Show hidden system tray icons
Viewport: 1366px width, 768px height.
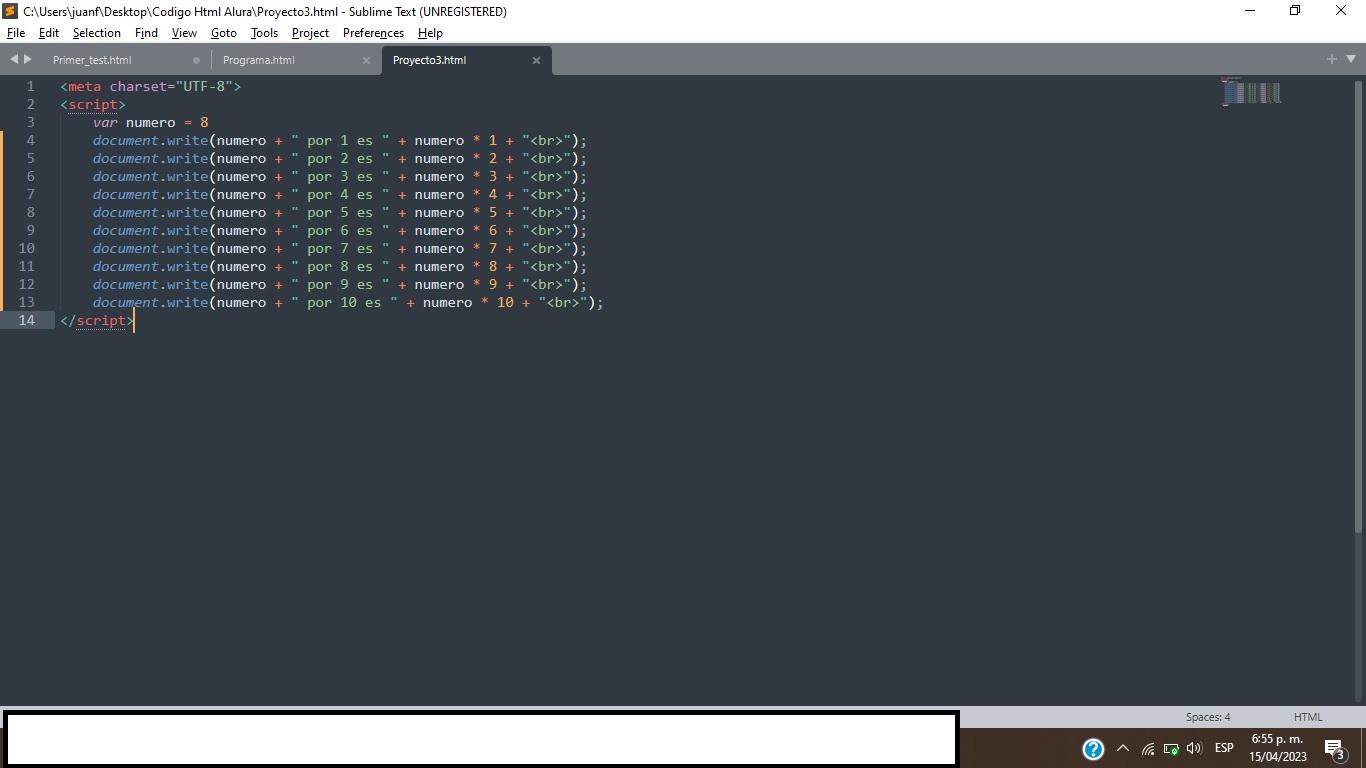coord(1123,748)
